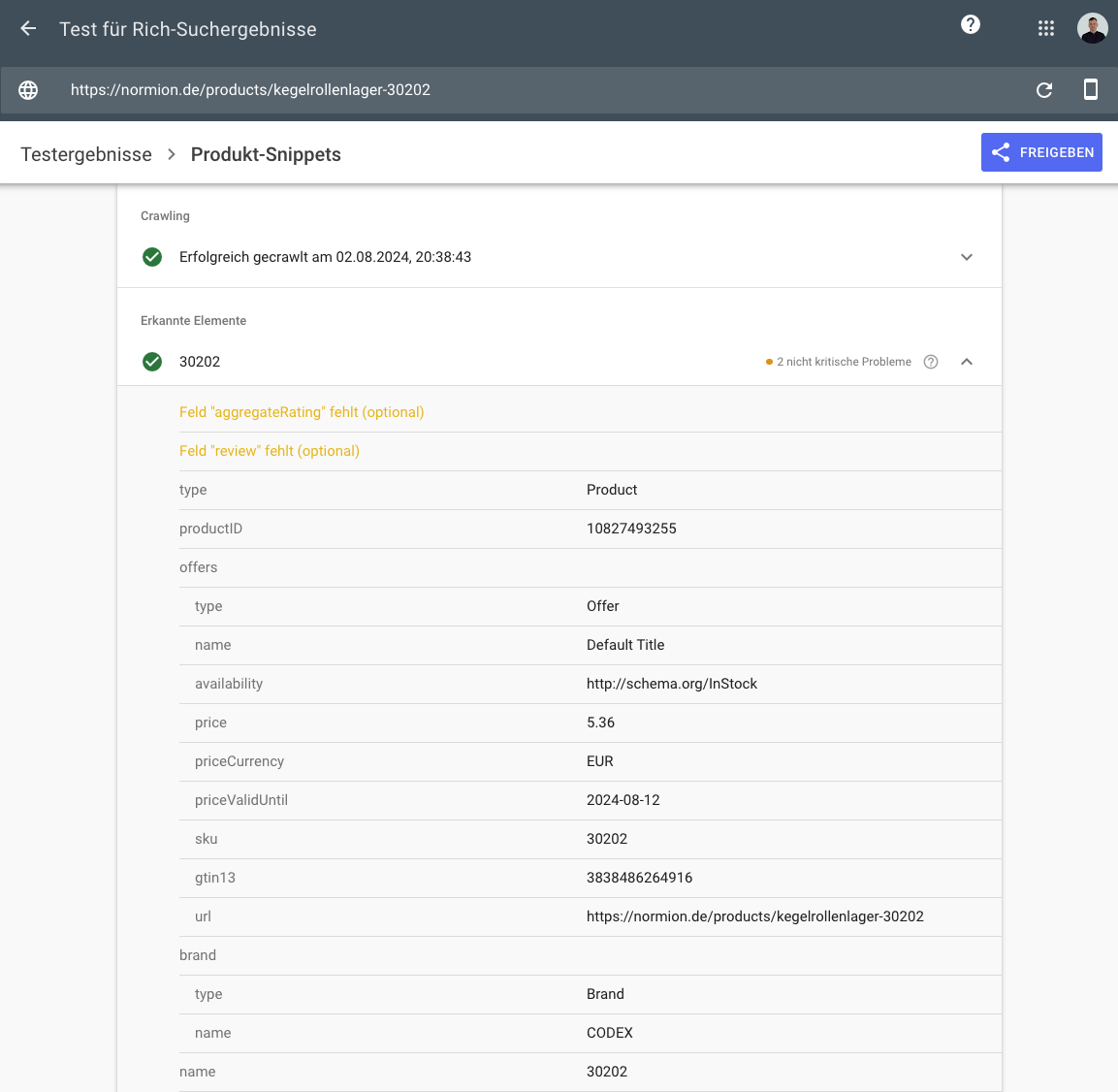
Task: Go to Testergebnisse breadcrumb
Action: pyautogui.click(x=86, y=154)
